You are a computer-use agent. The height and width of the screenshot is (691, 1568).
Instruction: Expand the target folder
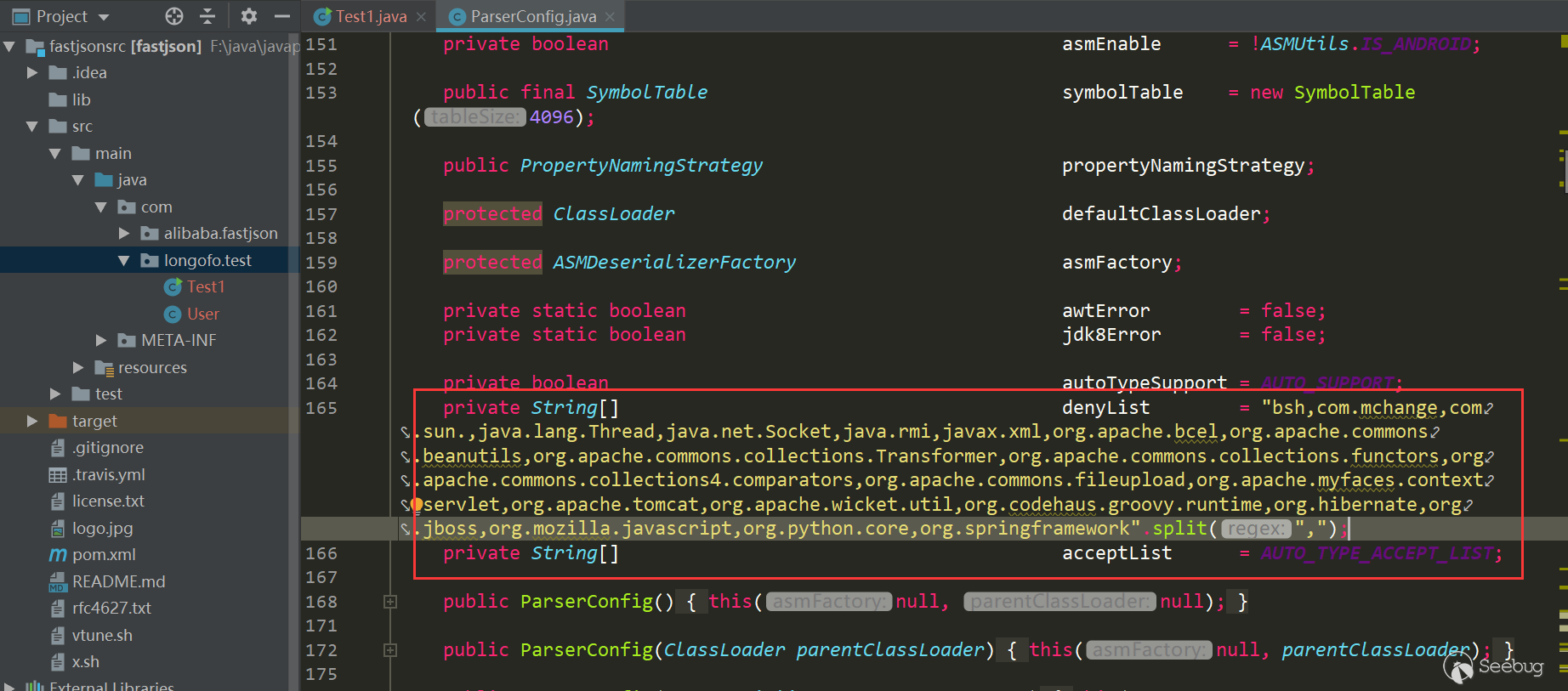[x=32, y=421]
